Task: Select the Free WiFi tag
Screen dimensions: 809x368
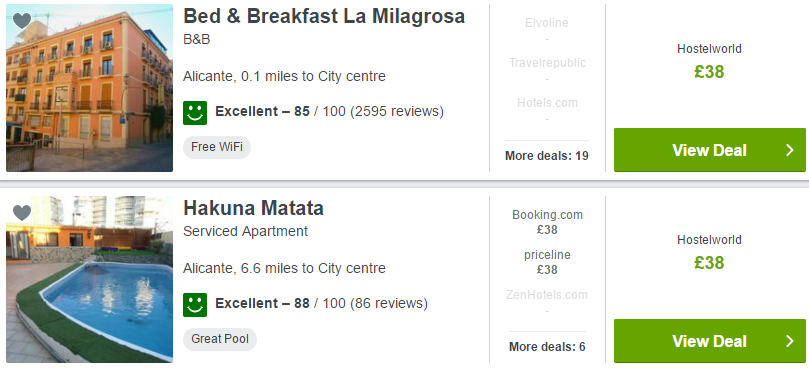Action: click(x=217, y=147)
